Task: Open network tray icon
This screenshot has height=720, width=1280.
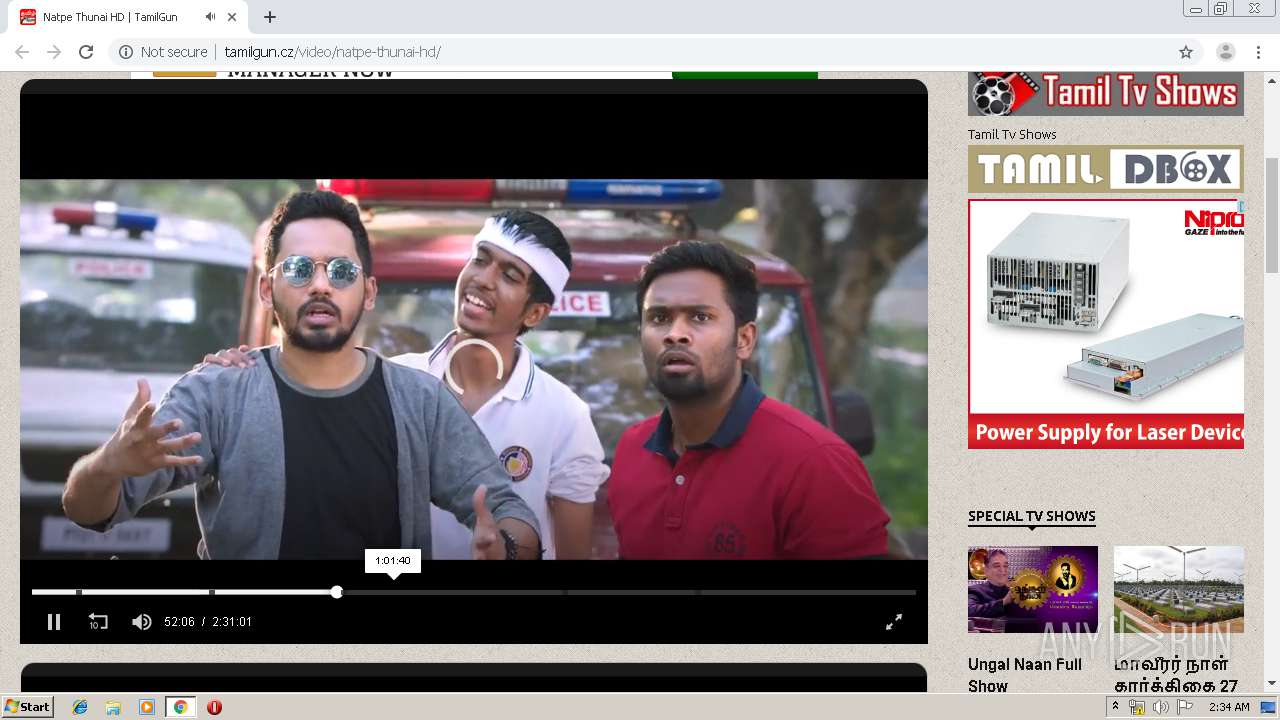Action: pos(1137,707)
